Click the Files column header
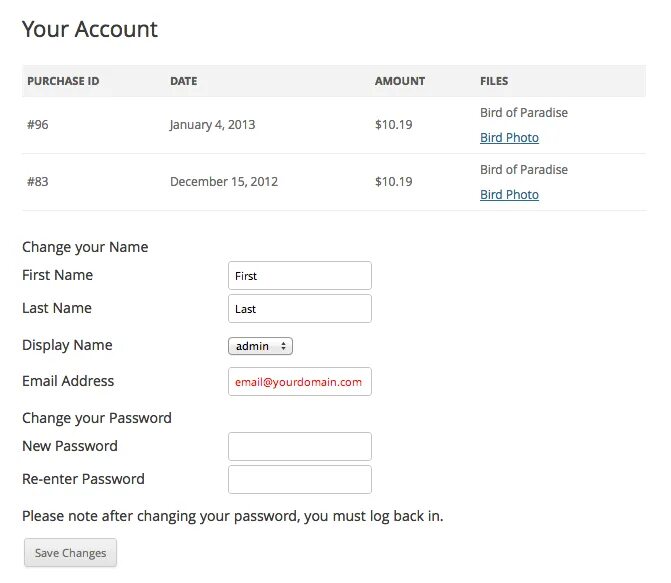This screenshot has height=583, width=671. coord(494,81)
